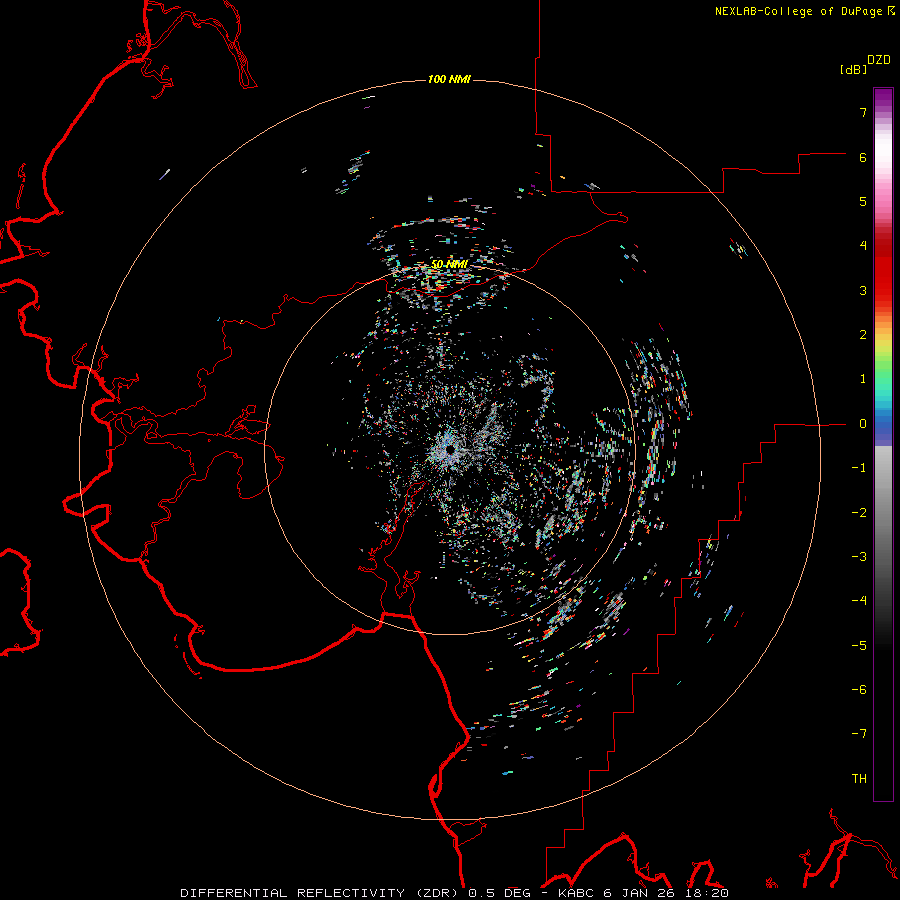Click the radar site center of the sweep

(x=451, y=448)
